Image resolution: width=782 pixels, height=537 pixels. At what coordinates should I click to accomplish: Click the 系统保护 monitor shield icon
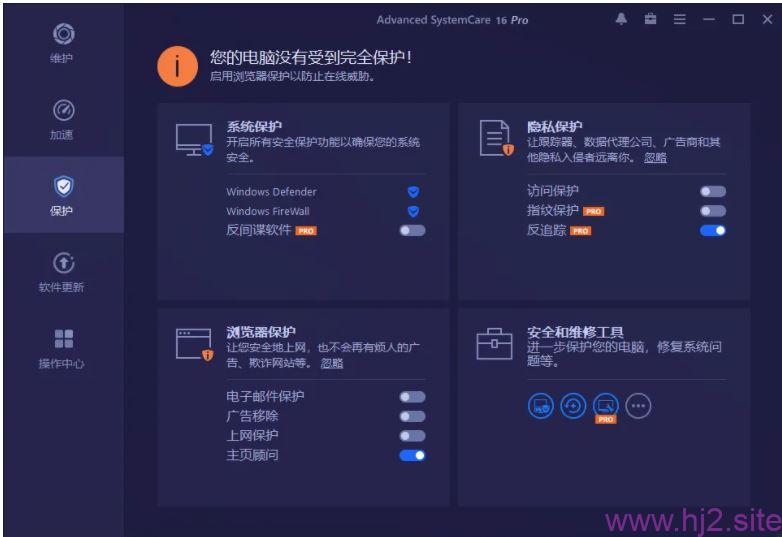point(195,140)
